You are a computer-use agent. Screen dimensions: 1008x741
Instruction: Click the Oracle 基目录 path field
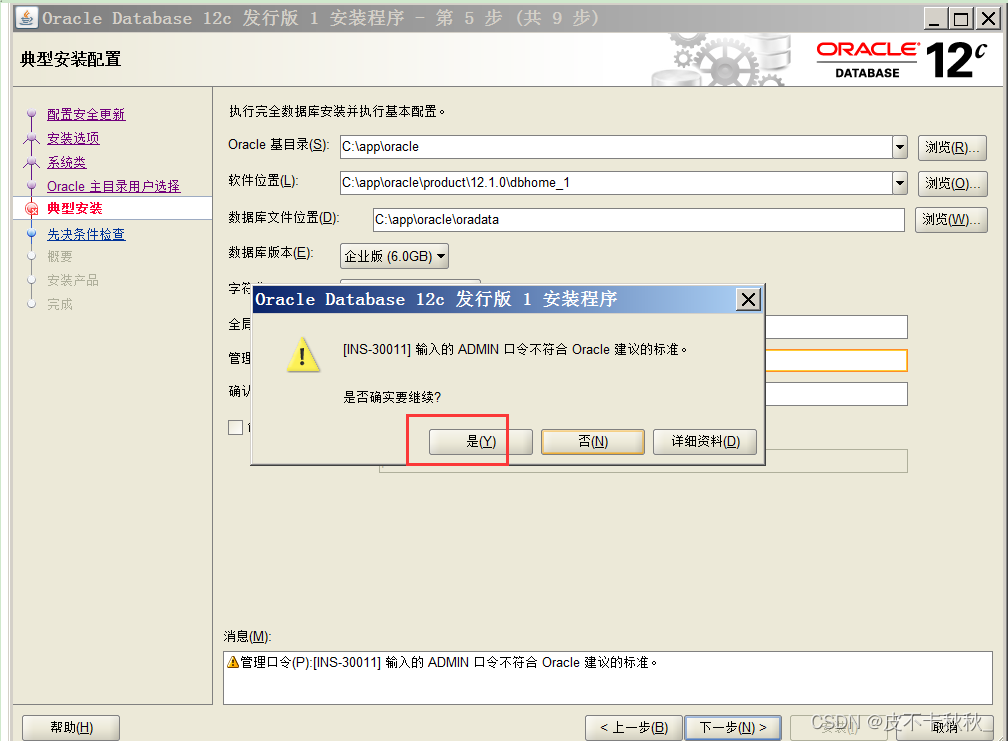pyautogui.click(x=616, y=147)
